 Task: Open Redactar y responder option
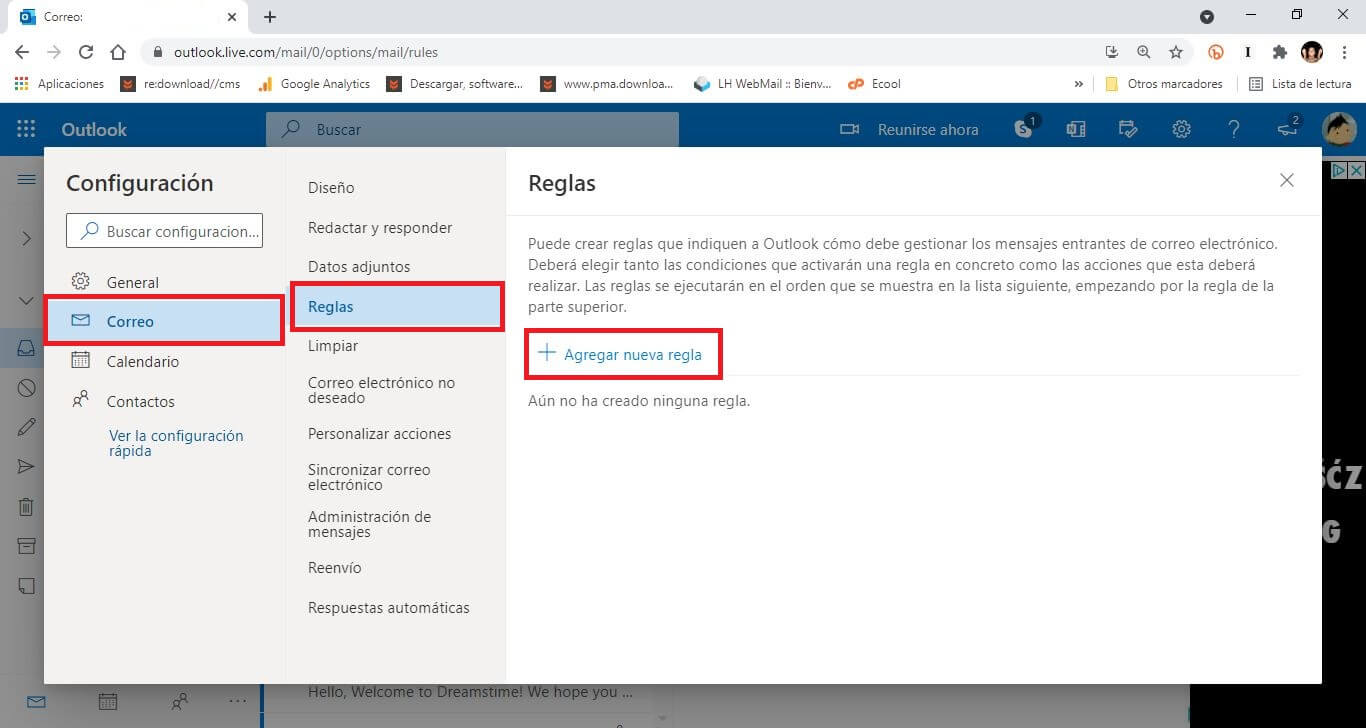[x=380, y=227]
